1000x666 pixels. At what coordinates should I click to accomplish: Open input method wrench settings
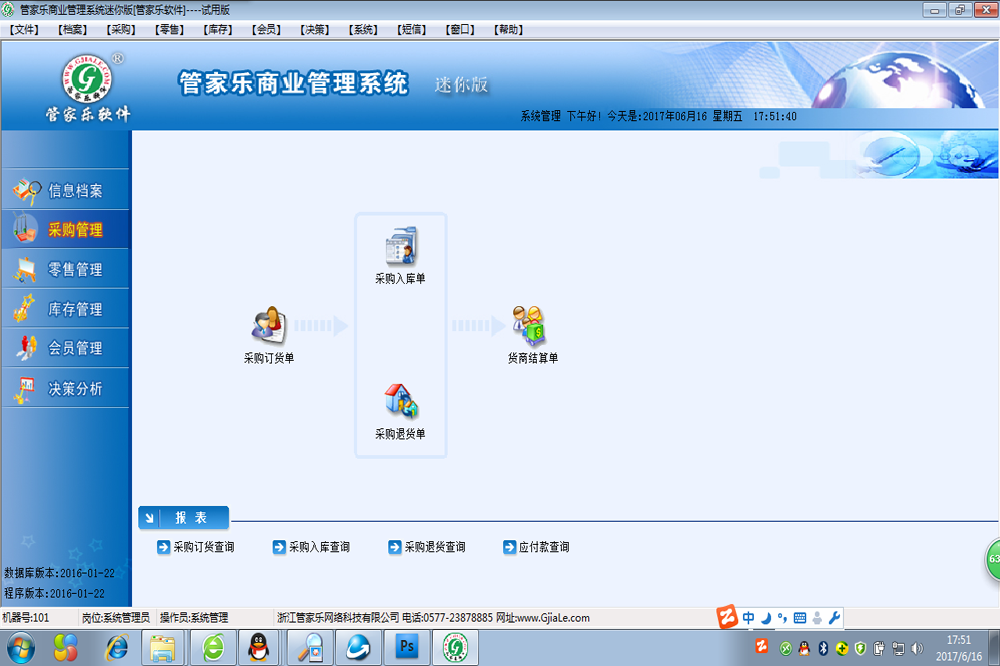(834, 618)
